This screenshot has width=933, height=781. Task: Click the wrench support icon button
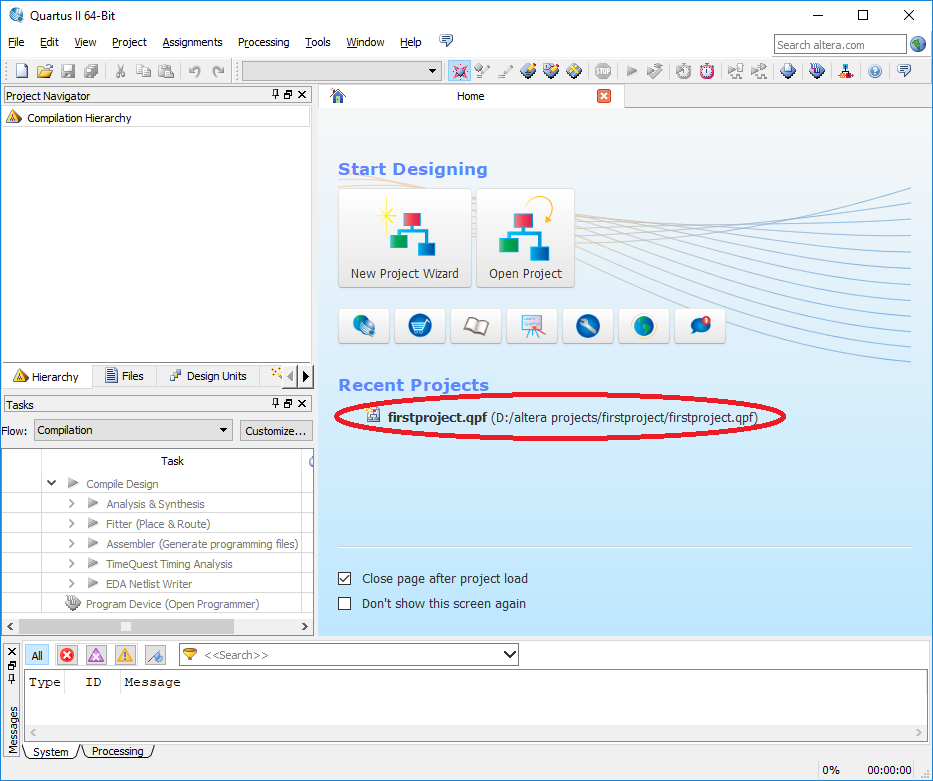point(588,326)
